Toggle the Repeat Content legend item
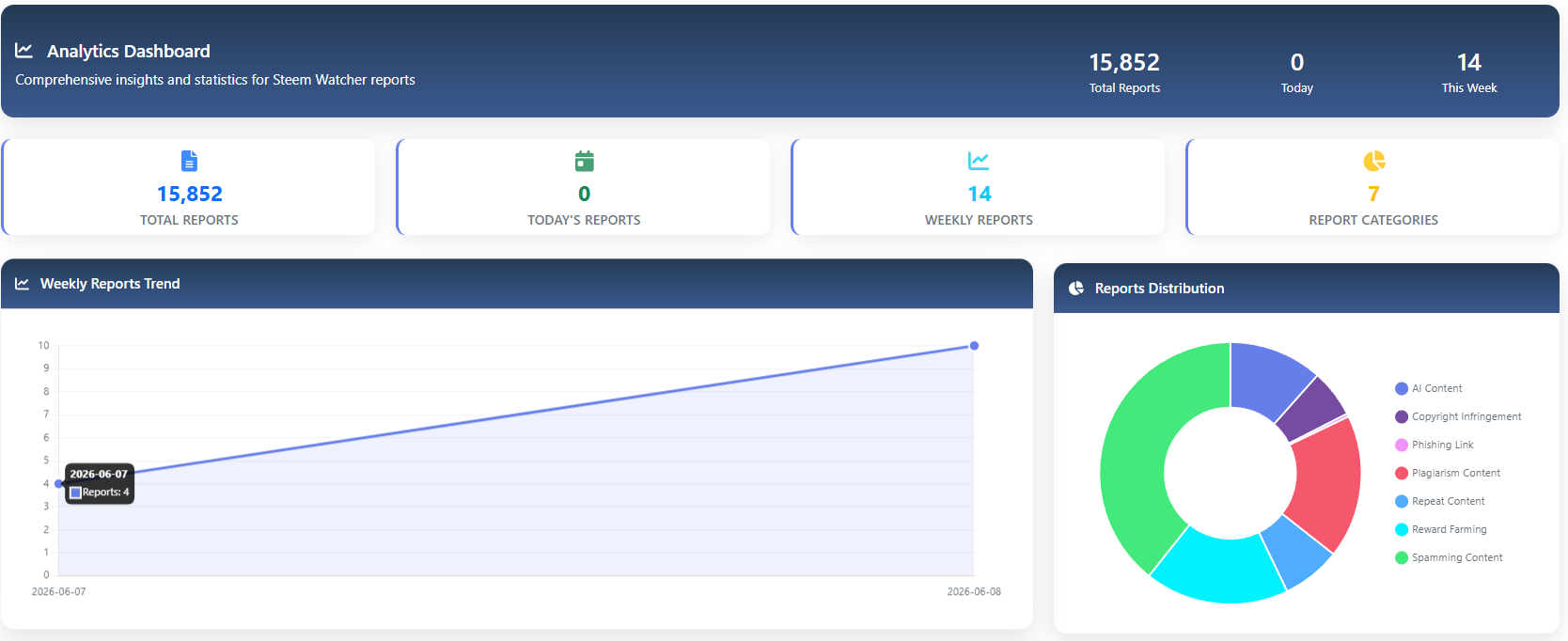The height and width of the screenshot is (641, 1568). [x=1440, y=501]
